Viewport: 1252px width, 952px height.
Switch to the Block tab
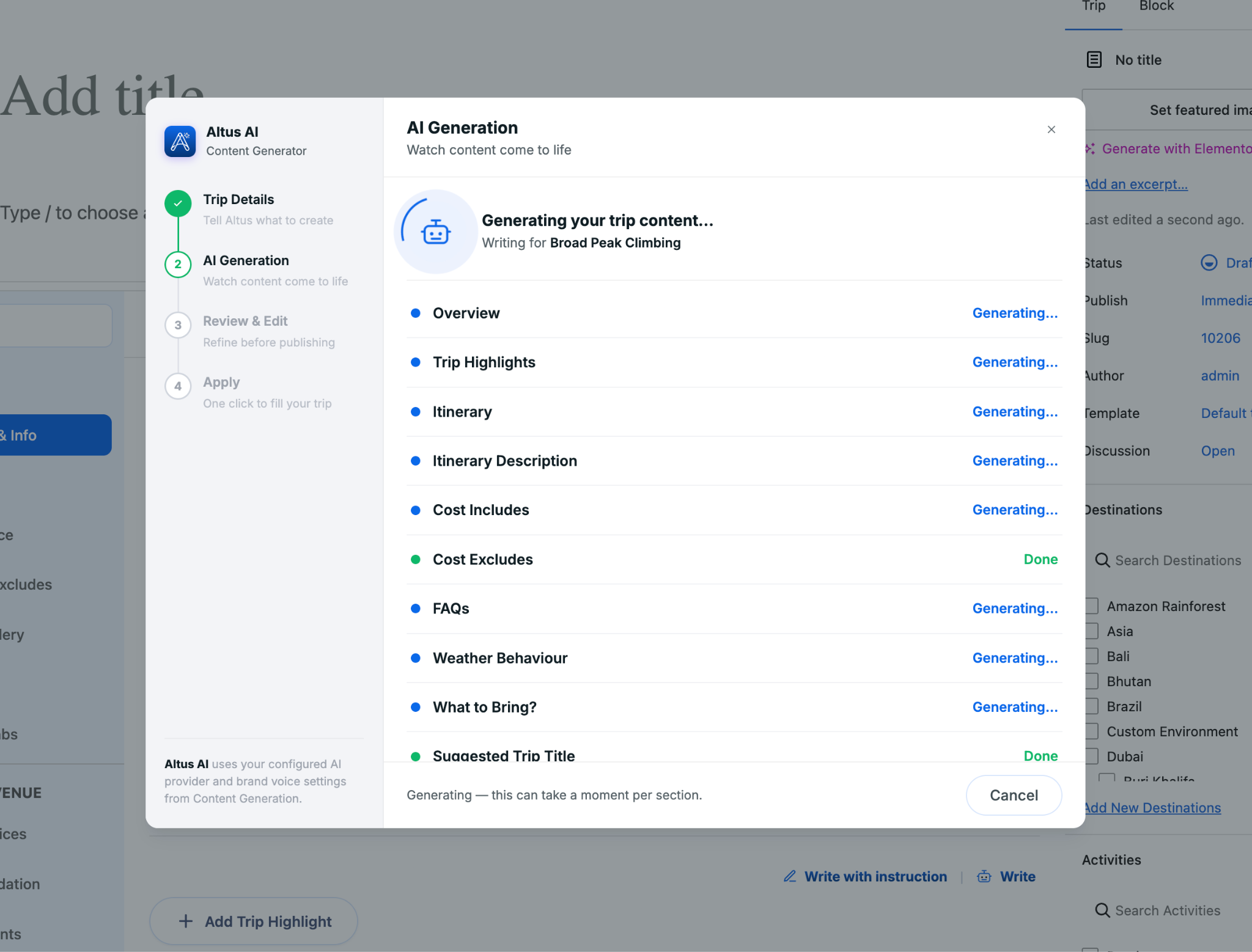pyautogui.click(x=1157, y=6)
